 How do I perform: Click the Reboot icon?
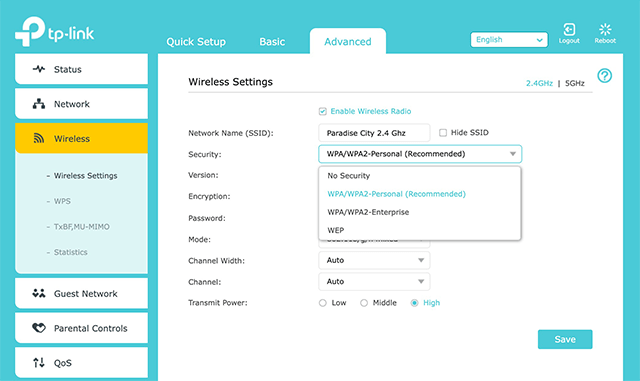(x=605, y=29)
